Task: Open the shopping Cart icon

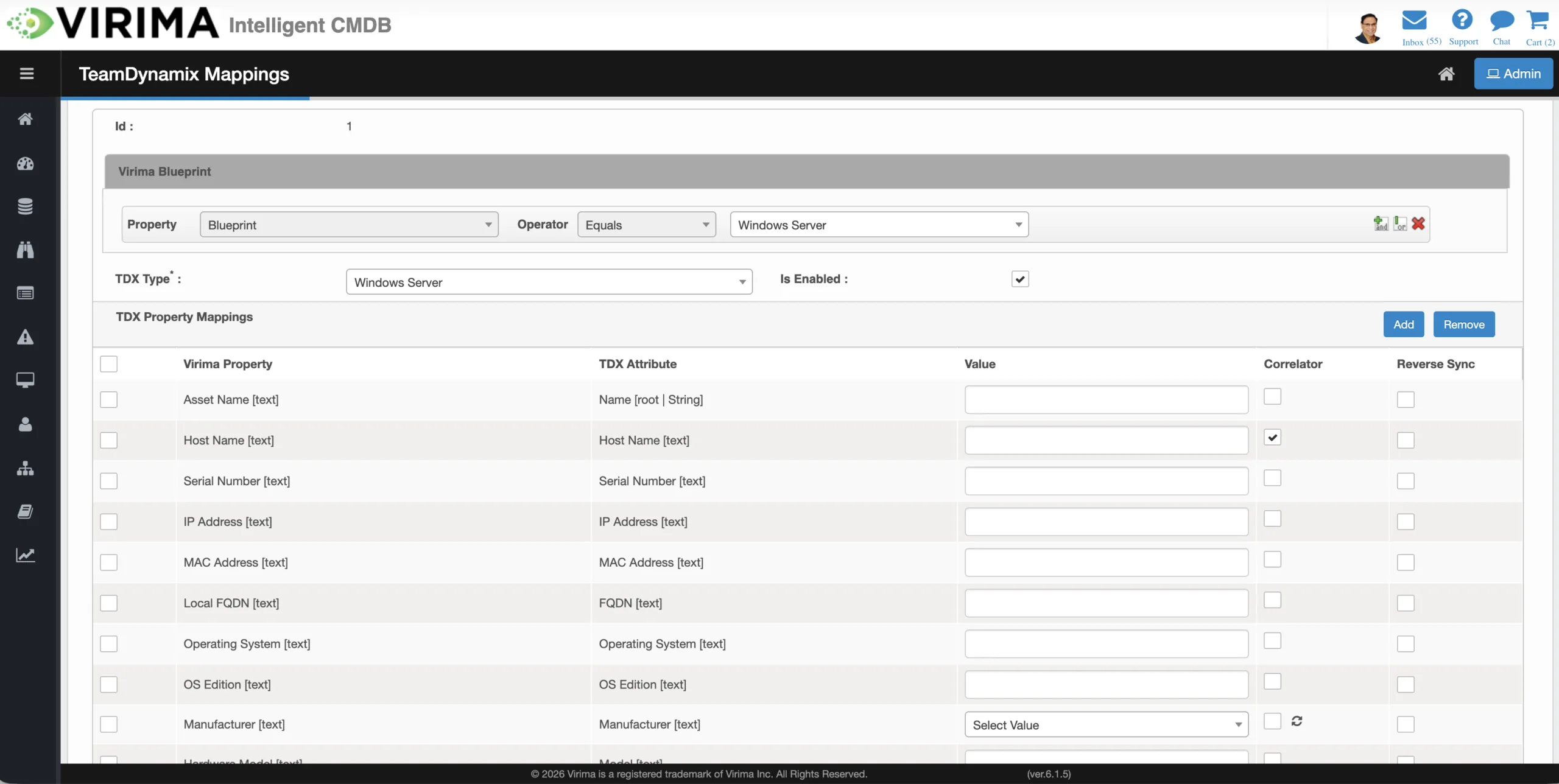Action: [x=1538, y=21]
